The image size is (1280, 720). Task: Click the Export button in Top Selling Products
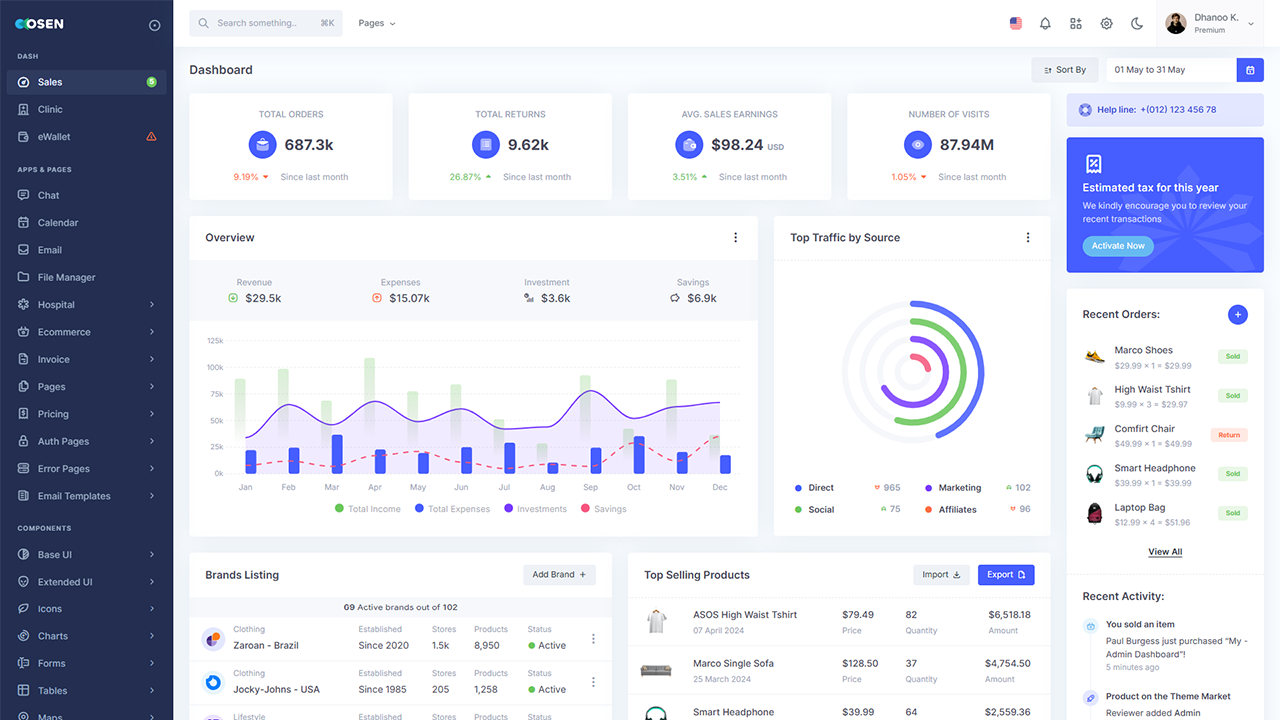[1006, 574]
